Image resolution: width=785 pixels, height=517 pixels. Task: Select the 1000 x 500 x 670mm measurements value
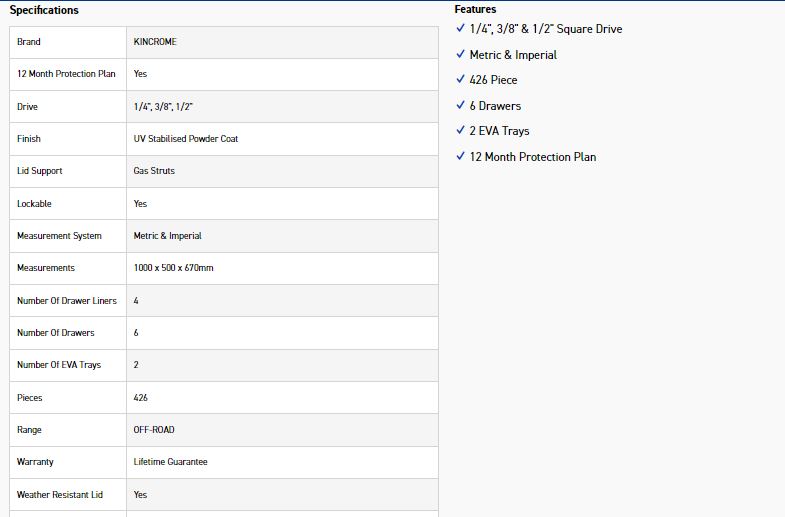click(173, 268)
